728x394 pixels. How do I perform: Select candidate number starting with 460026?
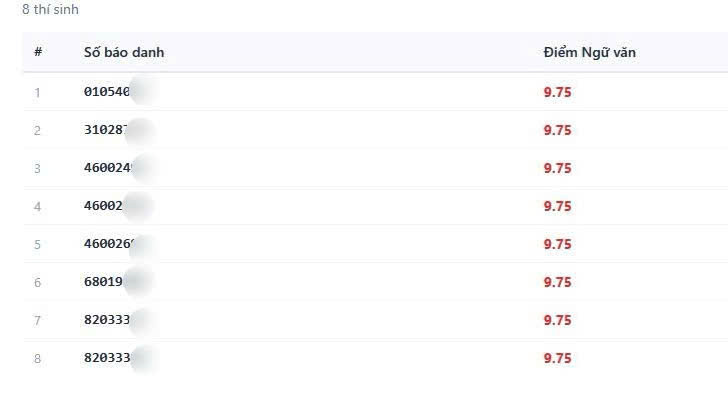click(x=109, y=244)
